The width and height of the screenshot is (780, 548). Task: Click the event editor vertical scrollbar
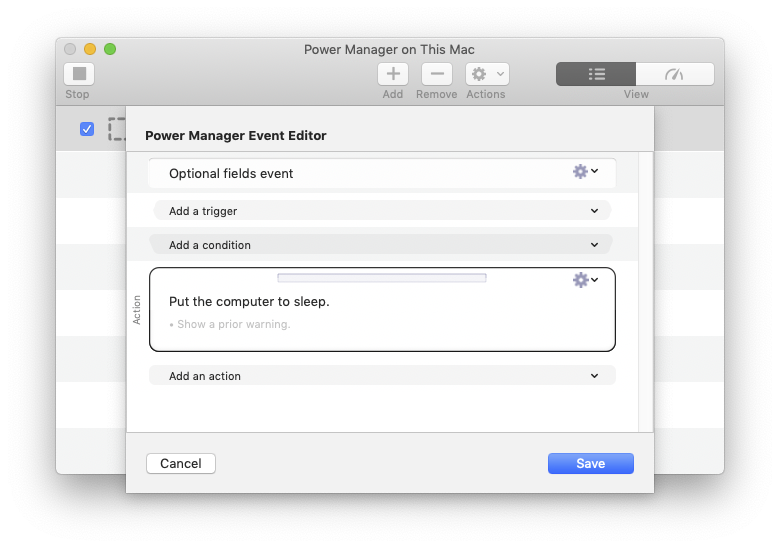pyautogui.click(x=645, y=292)
